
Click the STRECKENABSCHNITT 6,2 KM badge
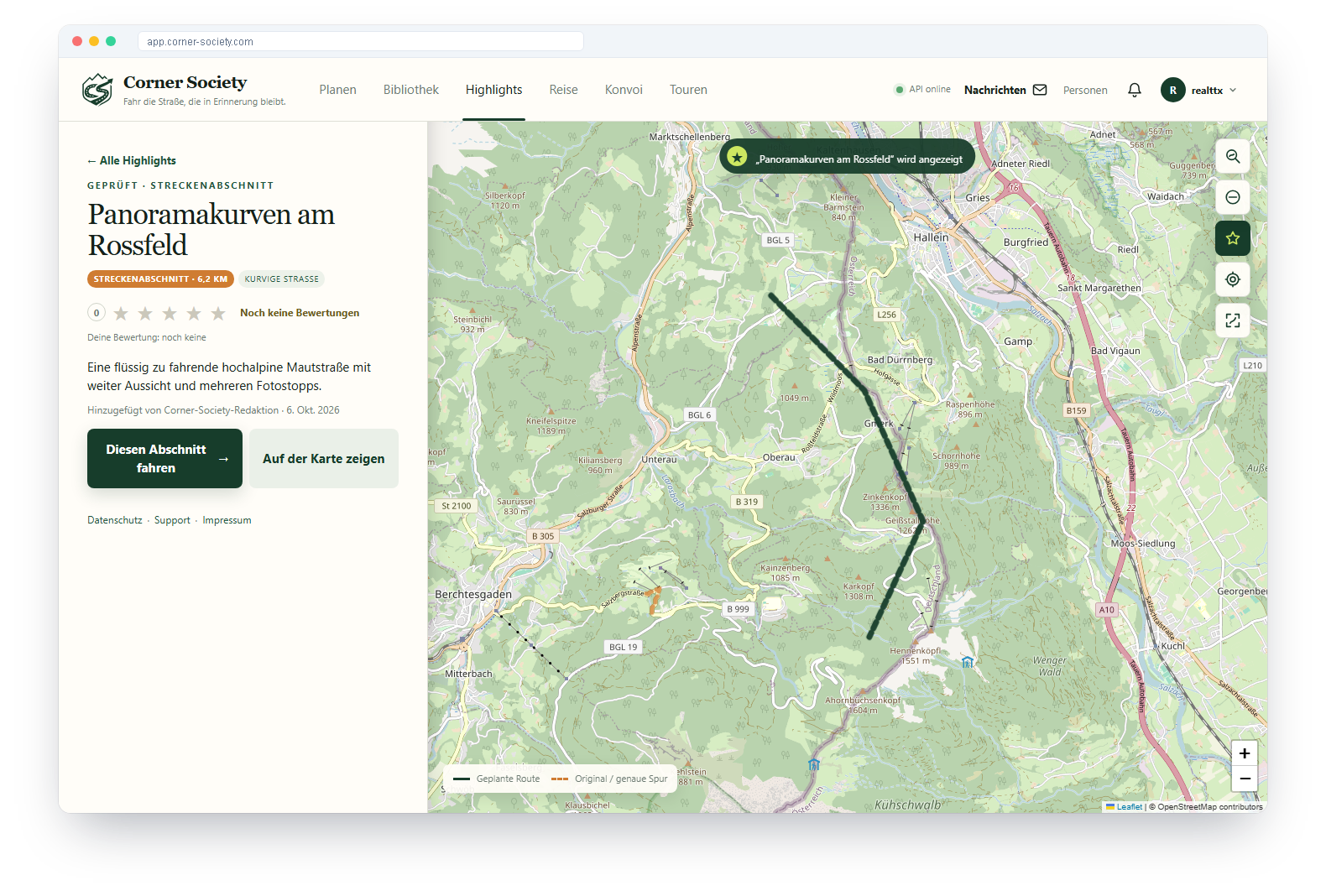click(x=160, y=279)
